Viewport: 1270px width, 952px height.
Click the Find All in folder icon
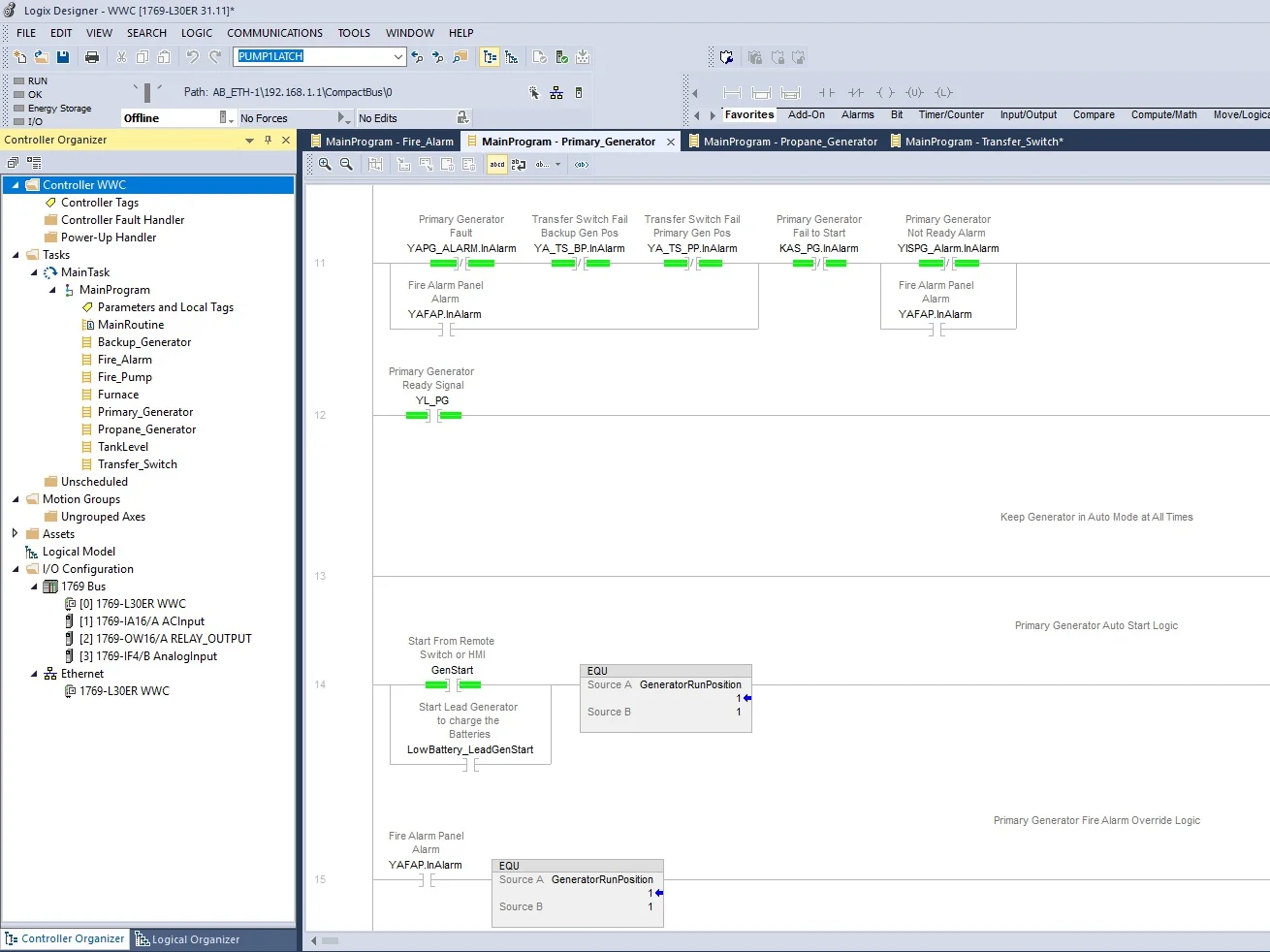tap(460, 57)
